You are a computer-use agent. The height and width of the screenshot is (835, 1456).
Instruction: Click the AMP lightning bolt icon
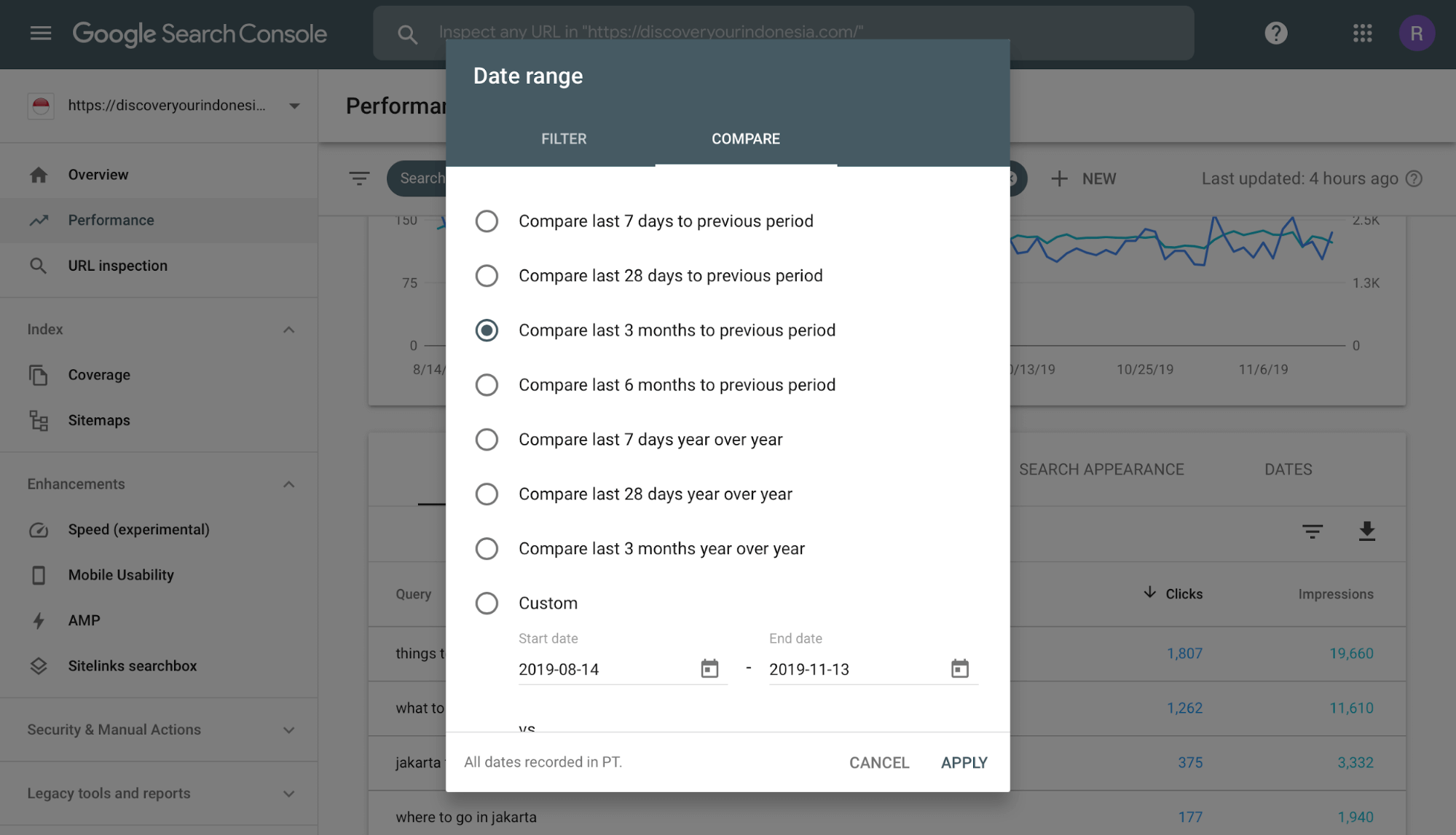point(39,620)
